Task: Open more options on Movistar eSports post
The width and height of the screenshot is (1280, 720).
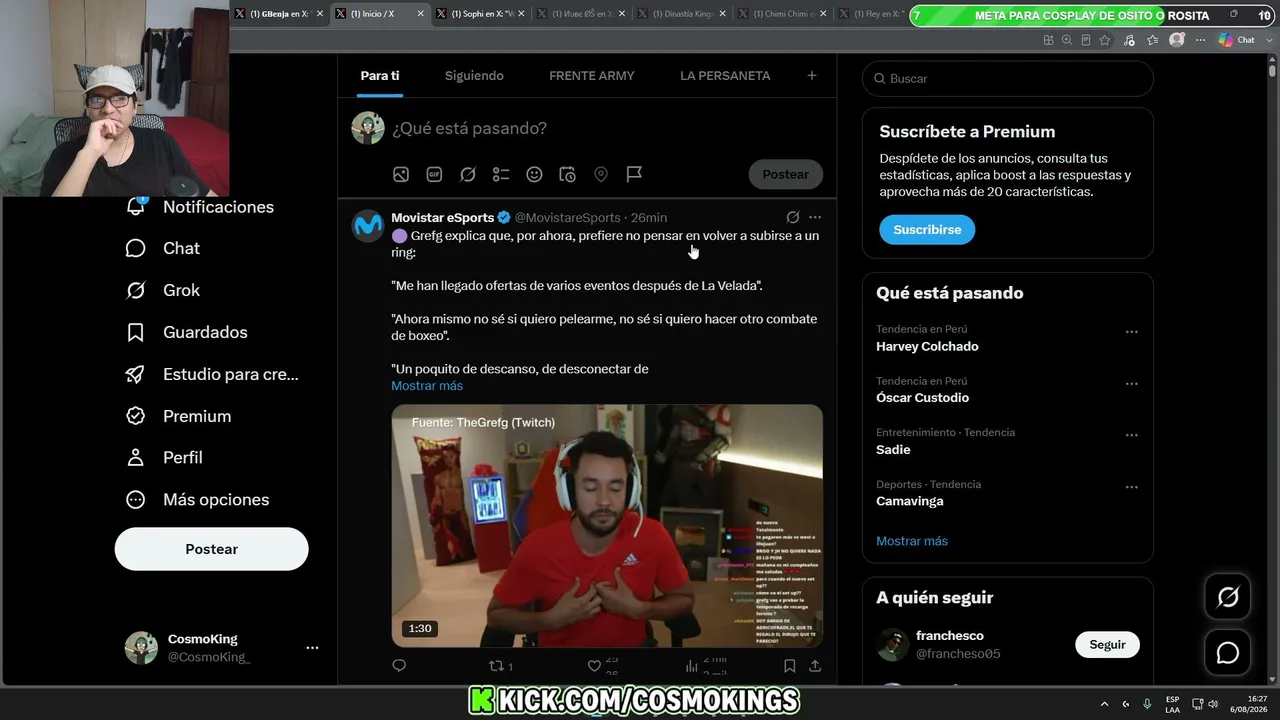Action: 815,217
